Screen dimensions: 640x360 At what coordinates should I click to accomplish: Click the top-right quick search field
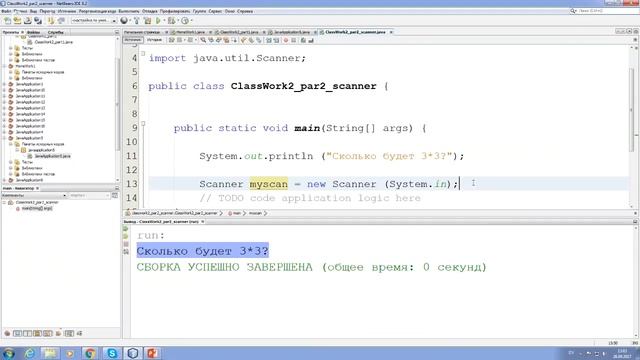605,11
